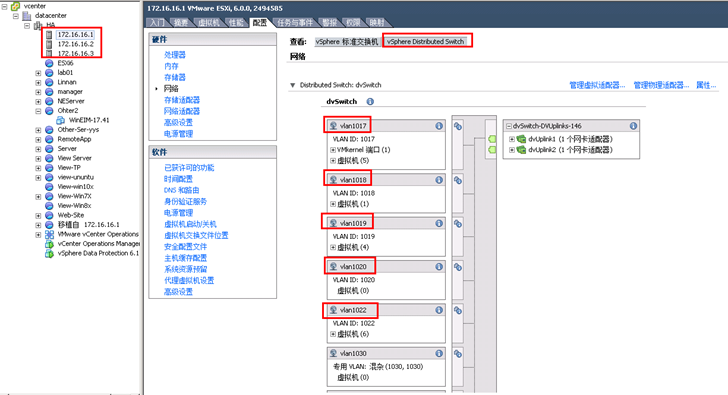Open info icon for vlan1019 port group
728x395 pixels.
pos(439,223)
